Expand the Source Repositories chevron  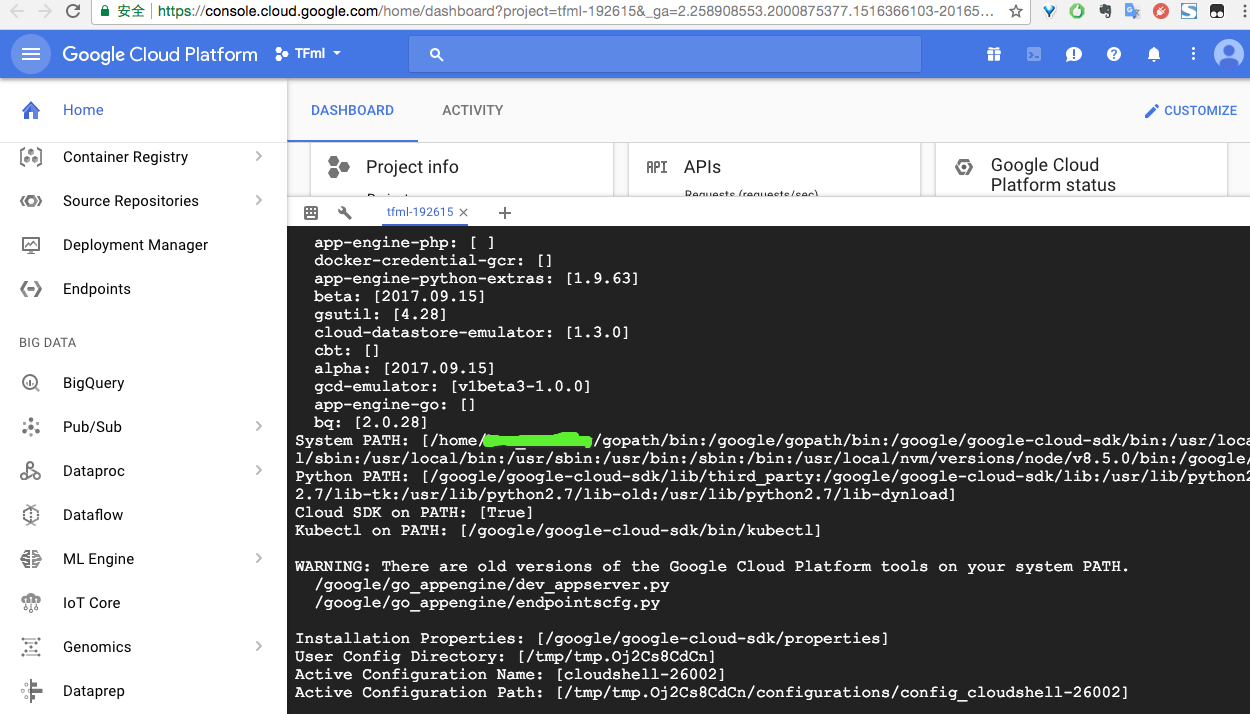[x=258, y=200]
